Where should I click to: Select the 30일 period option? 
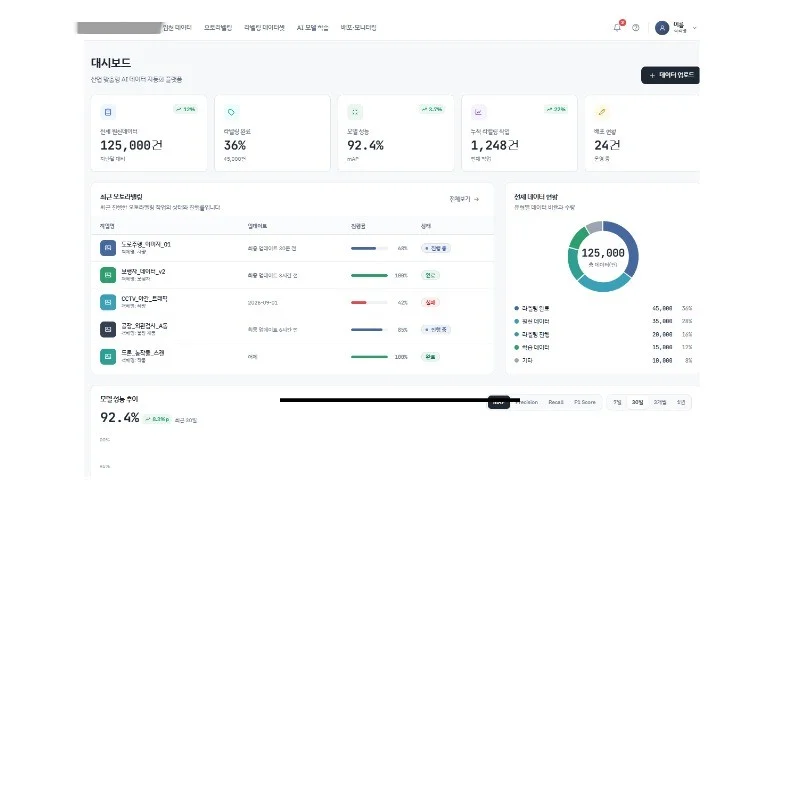(637, 402)
